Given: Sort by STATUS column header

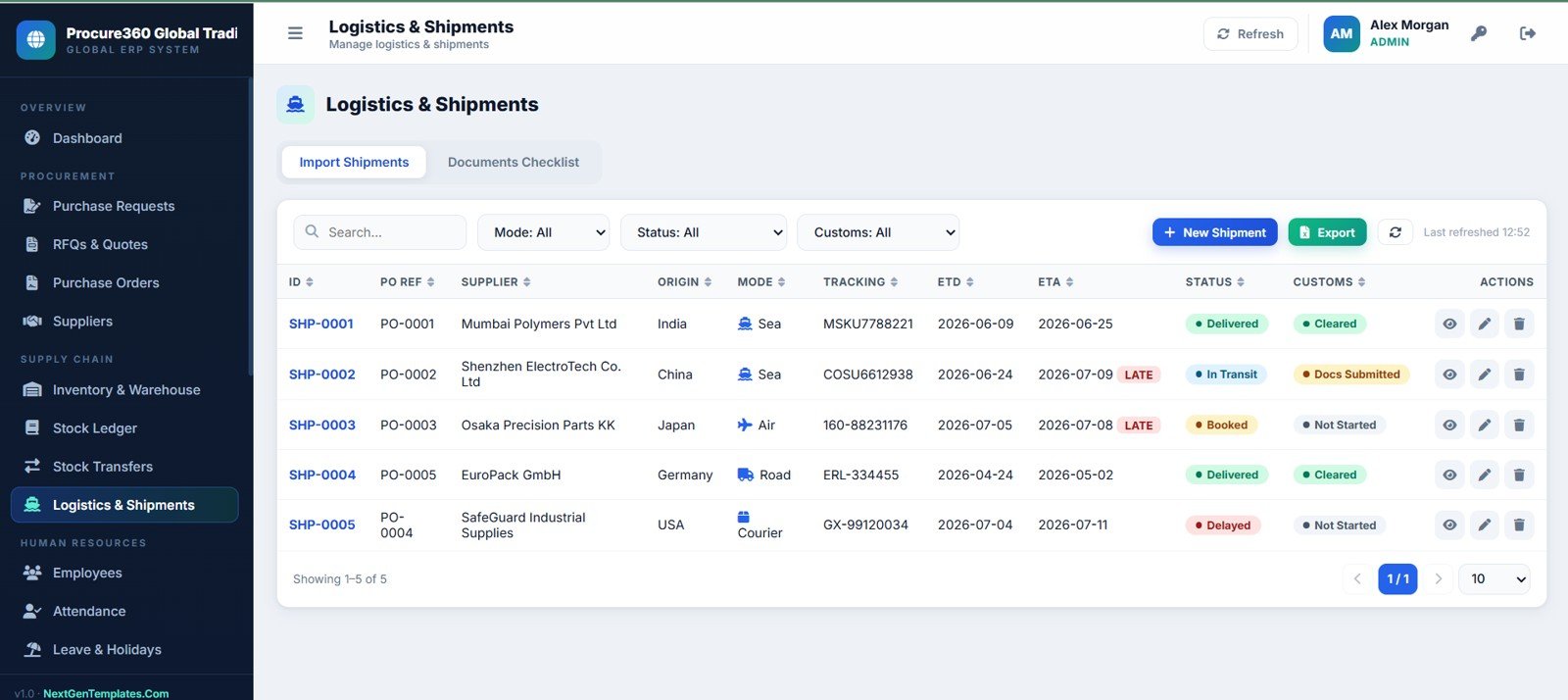Looking at the screenshot, I should 1215,281.
